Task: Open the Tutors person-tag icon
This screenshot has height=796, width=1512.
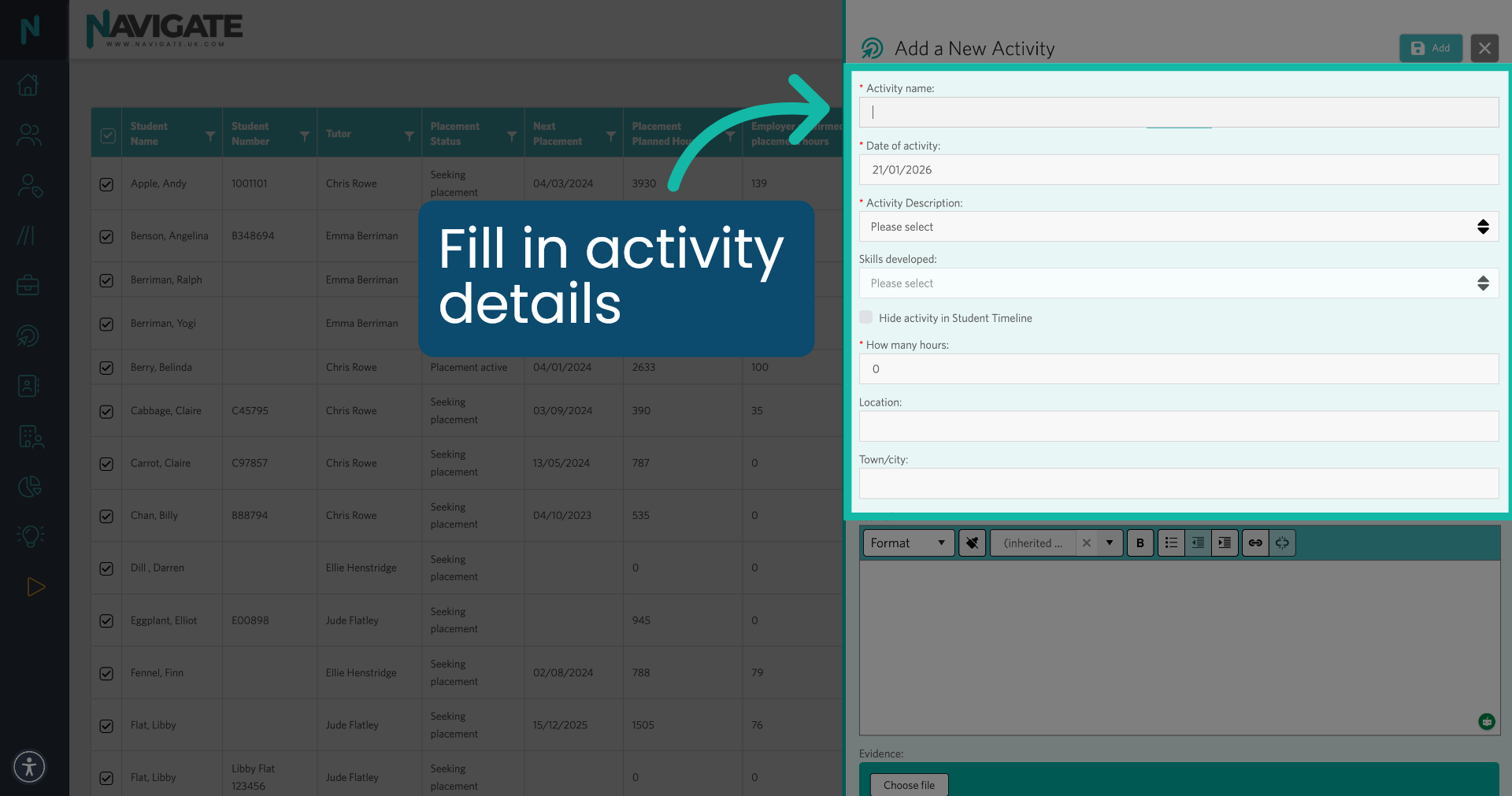Action: tap(29, 185)
